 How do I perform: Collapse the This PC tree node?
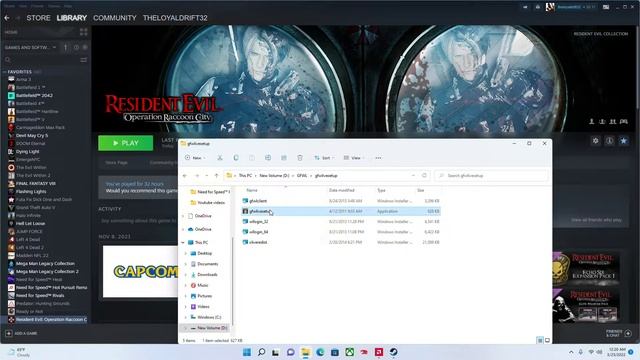tap(183, 242)
